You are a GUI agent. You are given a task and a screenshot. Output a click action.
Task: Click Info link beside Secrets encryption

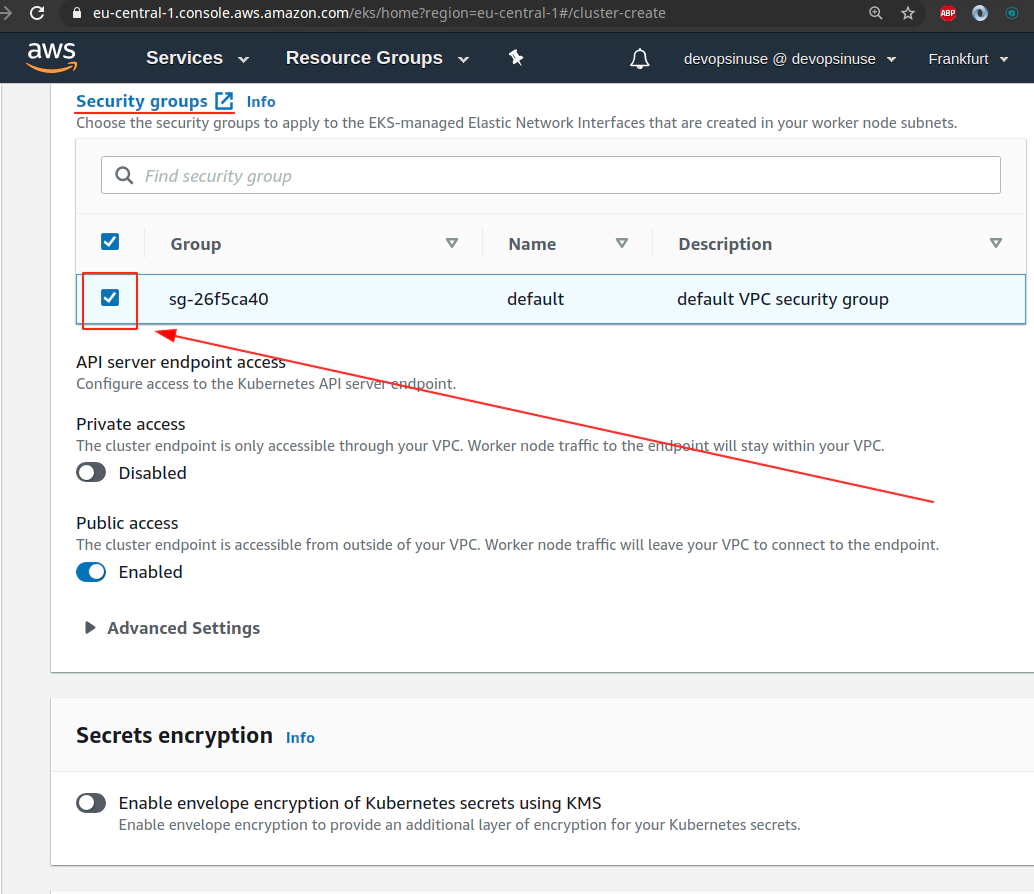[300, 738]
